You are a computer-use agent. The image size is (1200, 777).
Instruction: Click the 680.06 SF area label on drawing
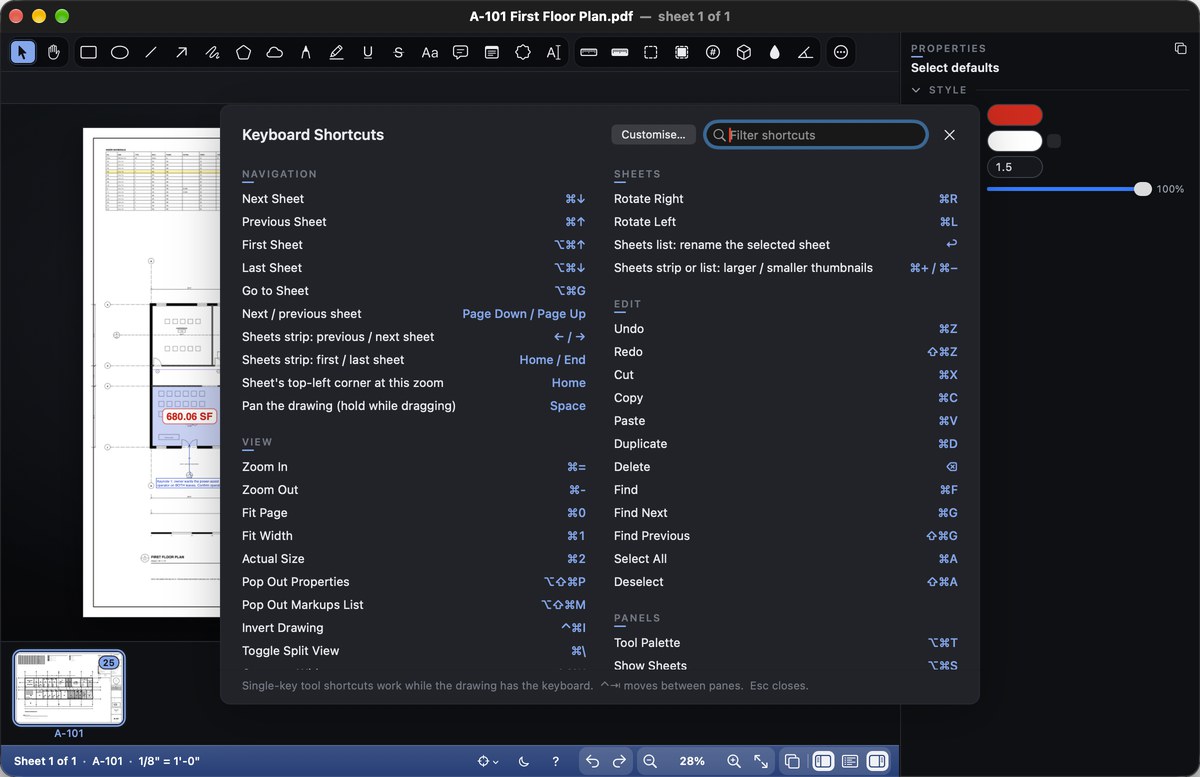tap(190, 416)
